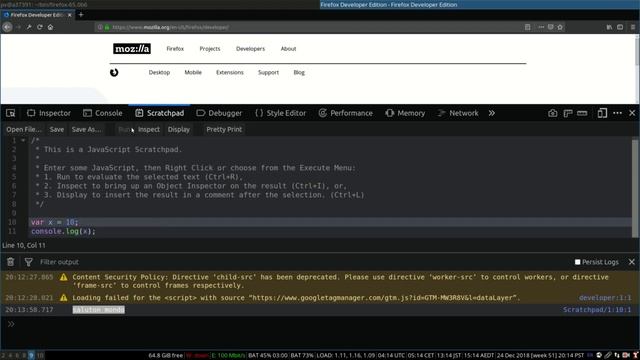Enable the Persist Logs checkbox
This screenshot has width=640, height=360.
(578, 262)
